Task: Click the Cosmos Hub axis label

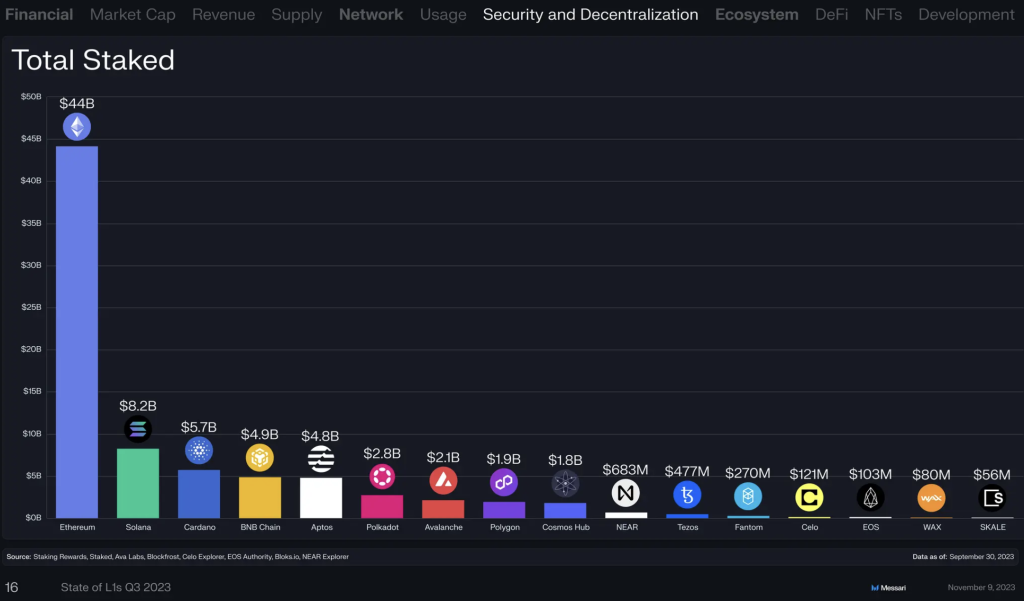Action: pyautogui.click(x=566, y=527)
